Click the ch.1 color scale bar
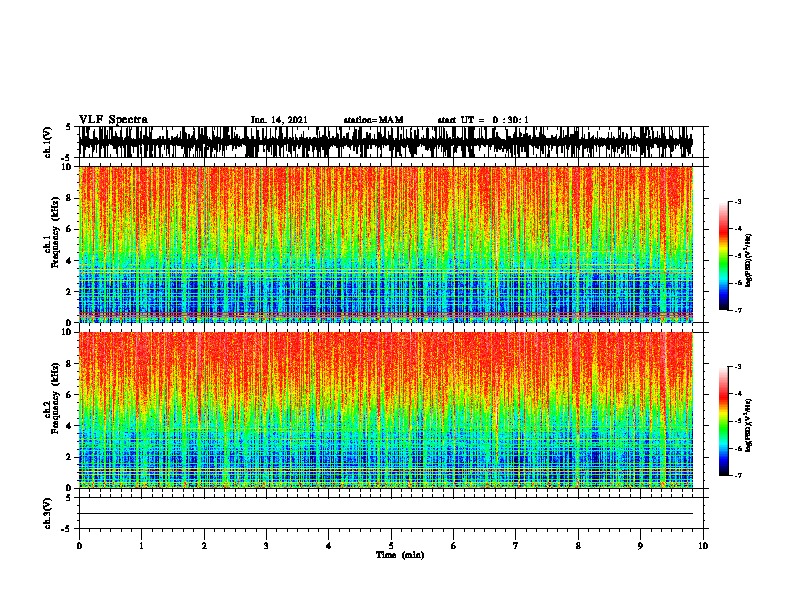The width and height of the screenshot is (792, 612). point(724,256)
